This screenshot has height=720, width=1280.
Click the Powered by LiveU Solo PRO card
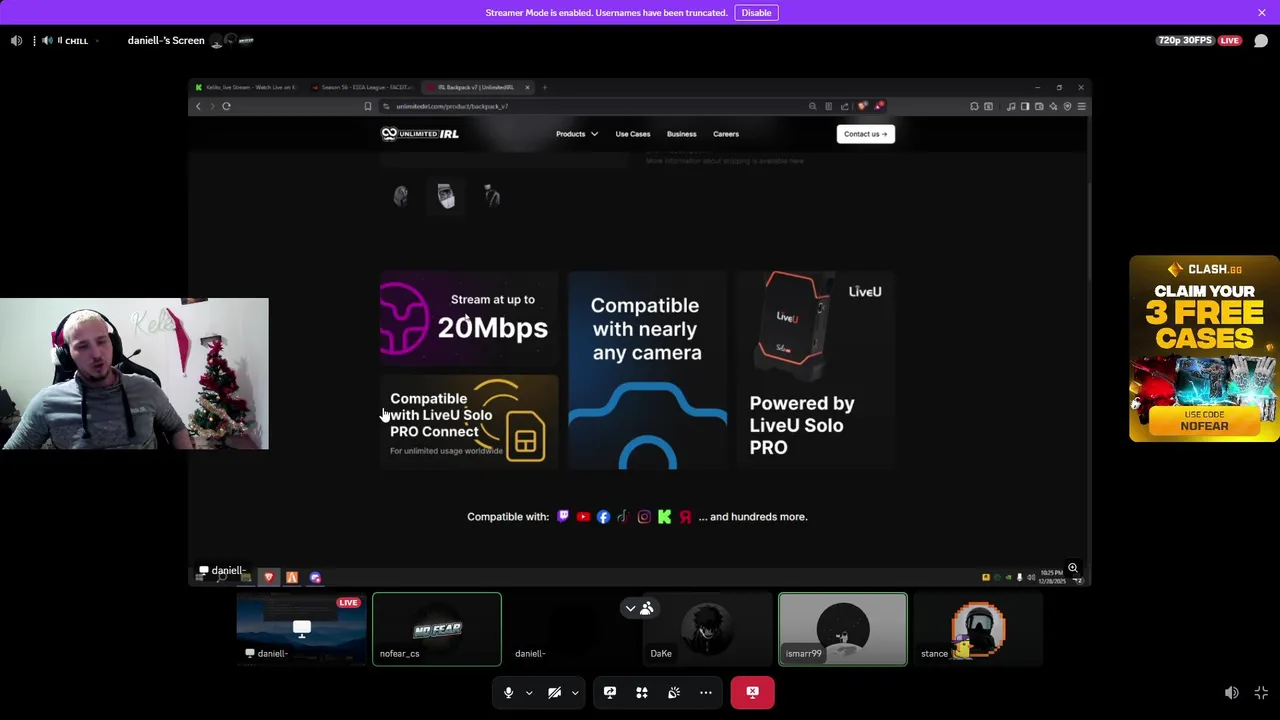[x=816, y=370]
